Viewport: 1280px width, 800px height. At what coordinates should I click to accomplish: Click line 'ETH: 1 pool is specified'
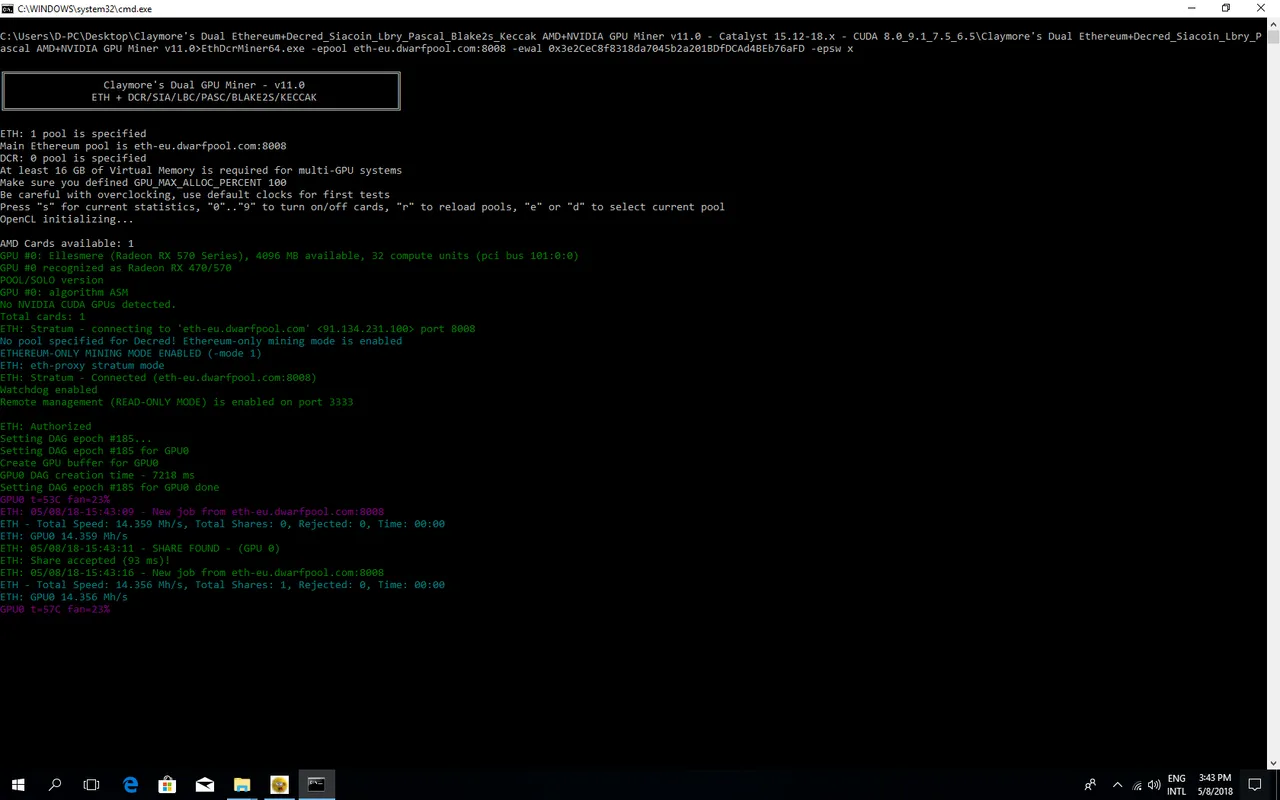point(73,134)
